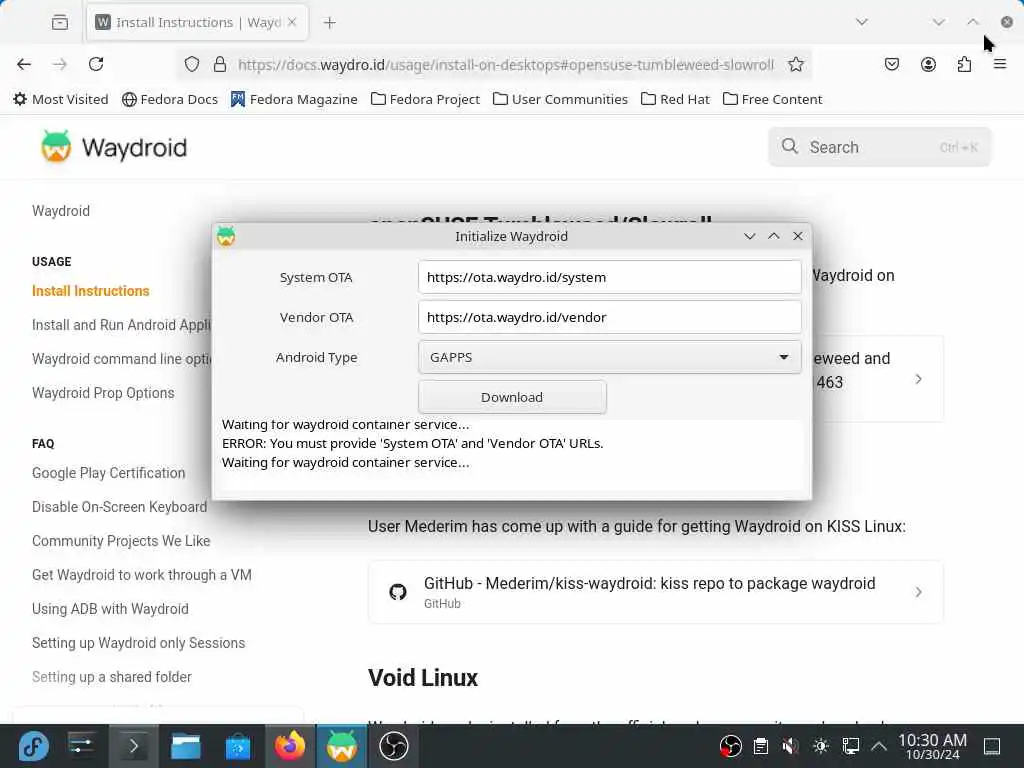Open system settings from the taskbar
1024x768 pixels.
(x=81, y=746)
